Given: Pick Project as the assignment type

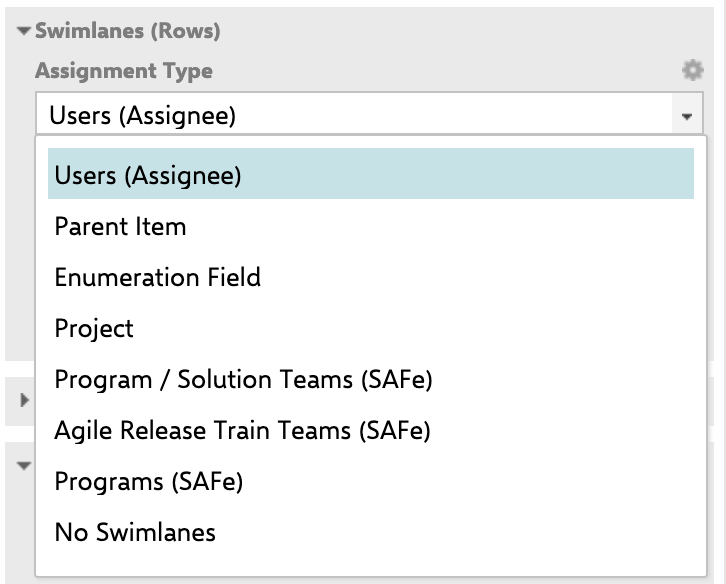Looking at the screenshot, I should [x=94, y=329].
